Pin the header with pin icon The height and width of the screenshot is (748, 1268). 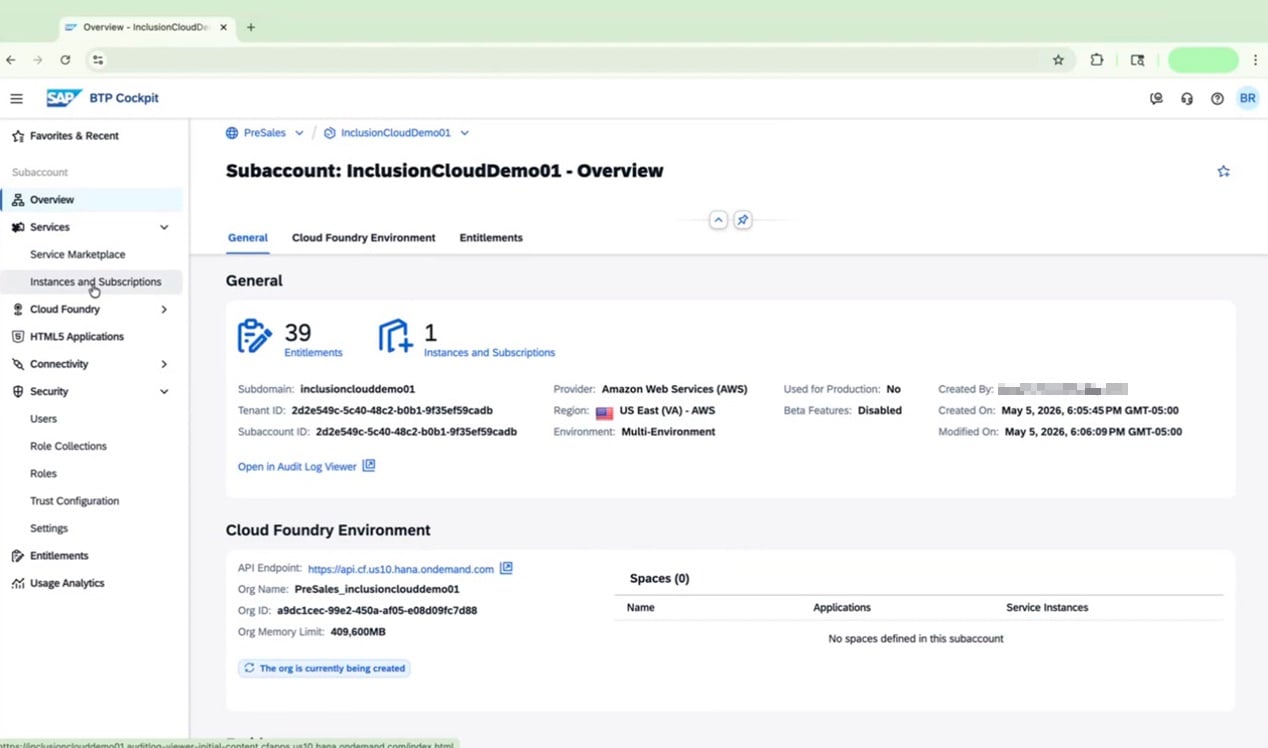(x=742, y=220)
